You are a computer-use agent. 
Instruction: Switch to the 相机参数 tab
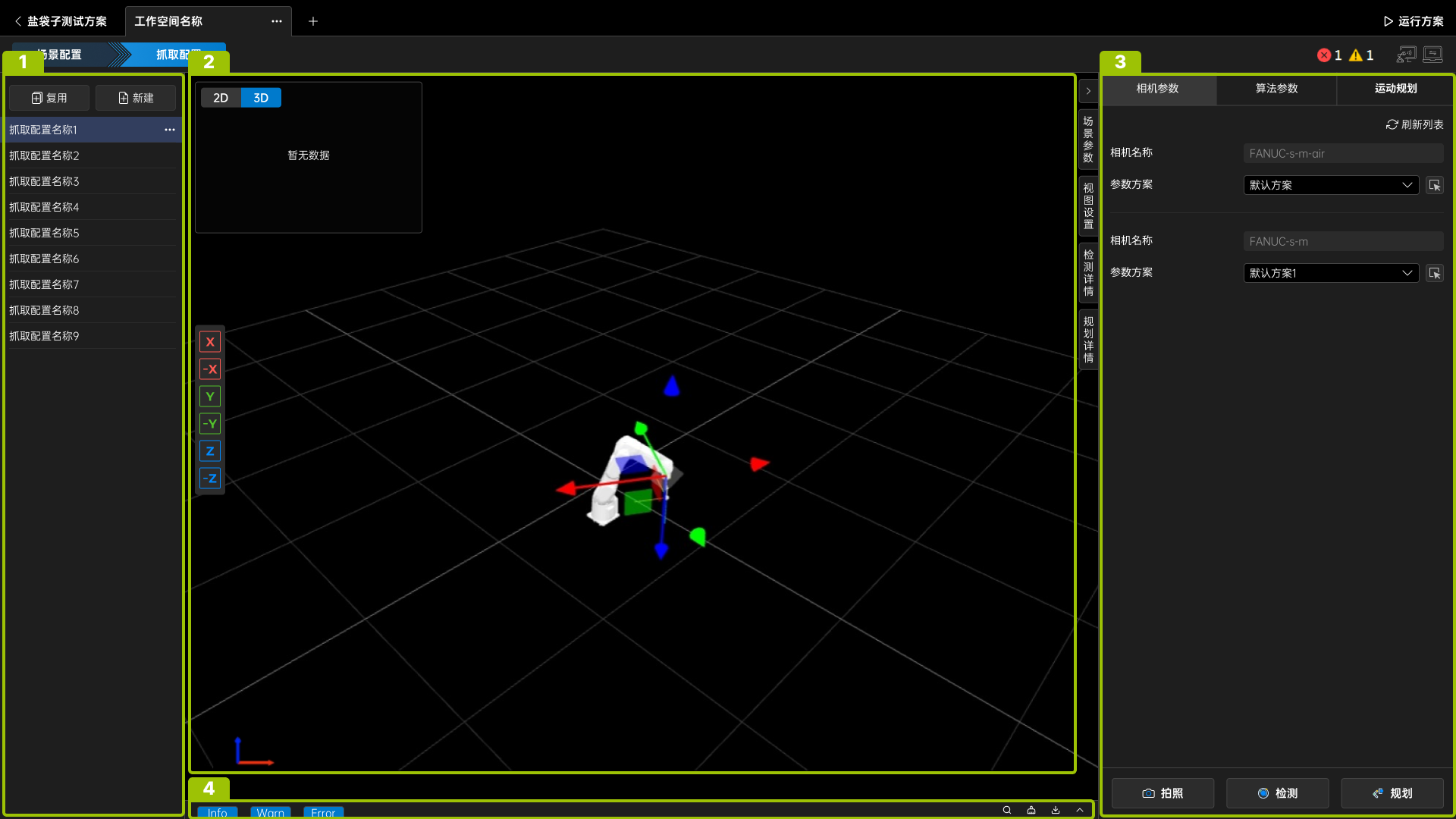[x=1157, y=89]
